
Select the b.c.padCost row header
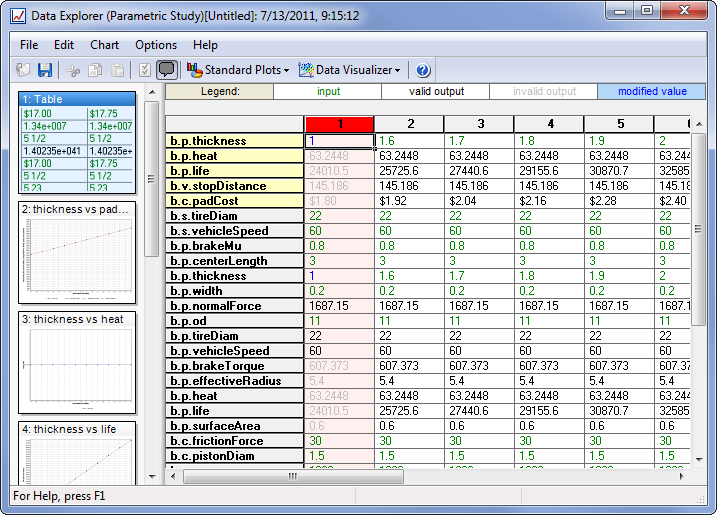point(234,201)
